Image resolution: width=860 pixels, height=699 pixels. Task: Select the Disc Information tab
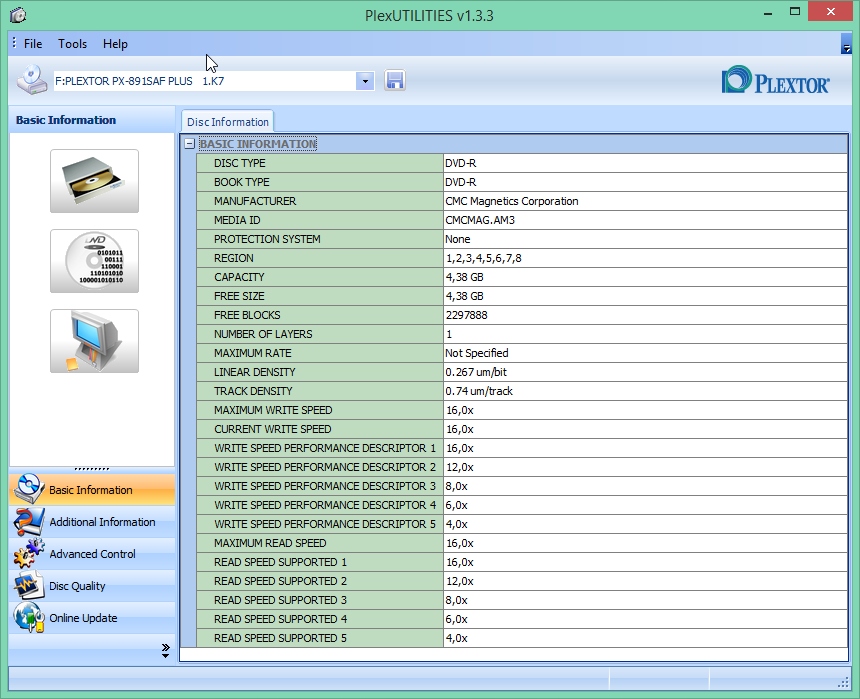227,122
